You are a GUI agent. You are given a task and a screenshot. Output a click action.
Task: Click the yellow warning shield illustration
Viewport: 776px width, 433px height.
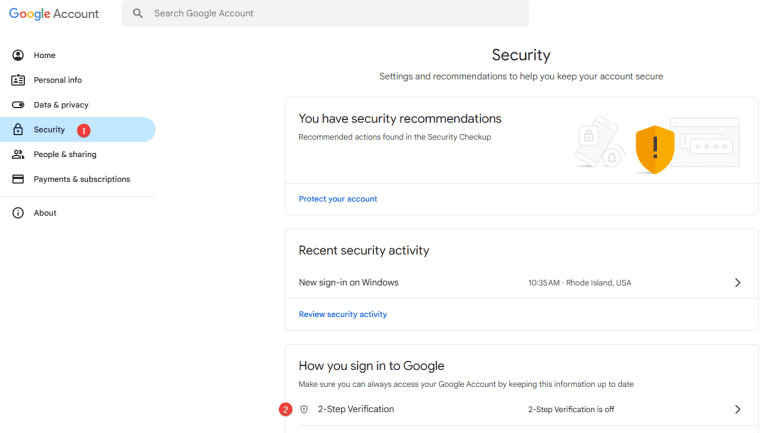(x=655, y=149)
